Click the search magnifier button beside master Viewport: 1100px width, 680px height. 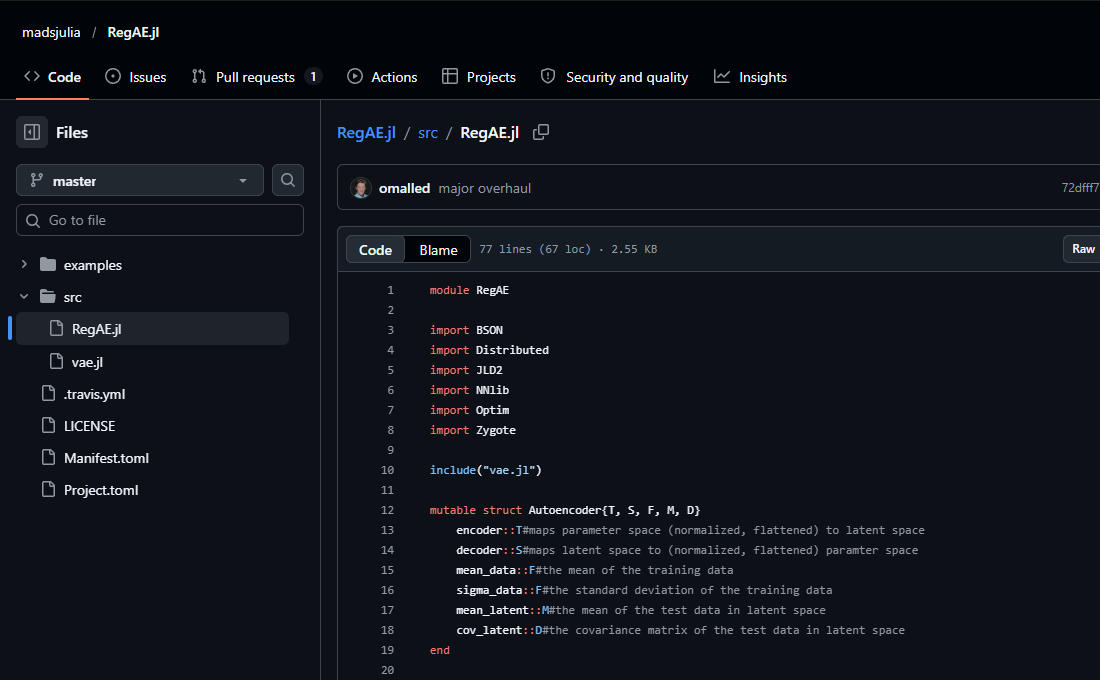click(x=288, y=180)
